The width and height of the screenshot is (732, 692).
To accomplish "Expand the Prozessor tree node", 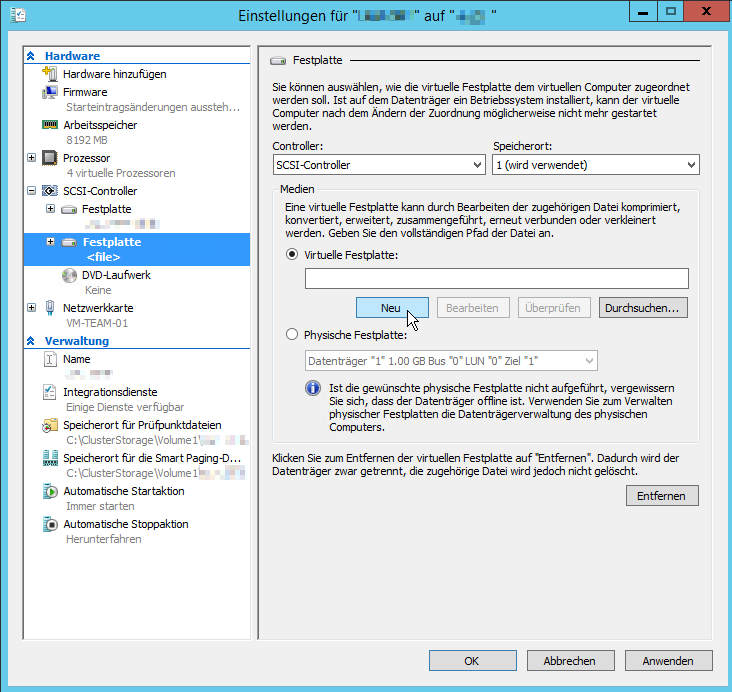I will (x=32, y=158).
